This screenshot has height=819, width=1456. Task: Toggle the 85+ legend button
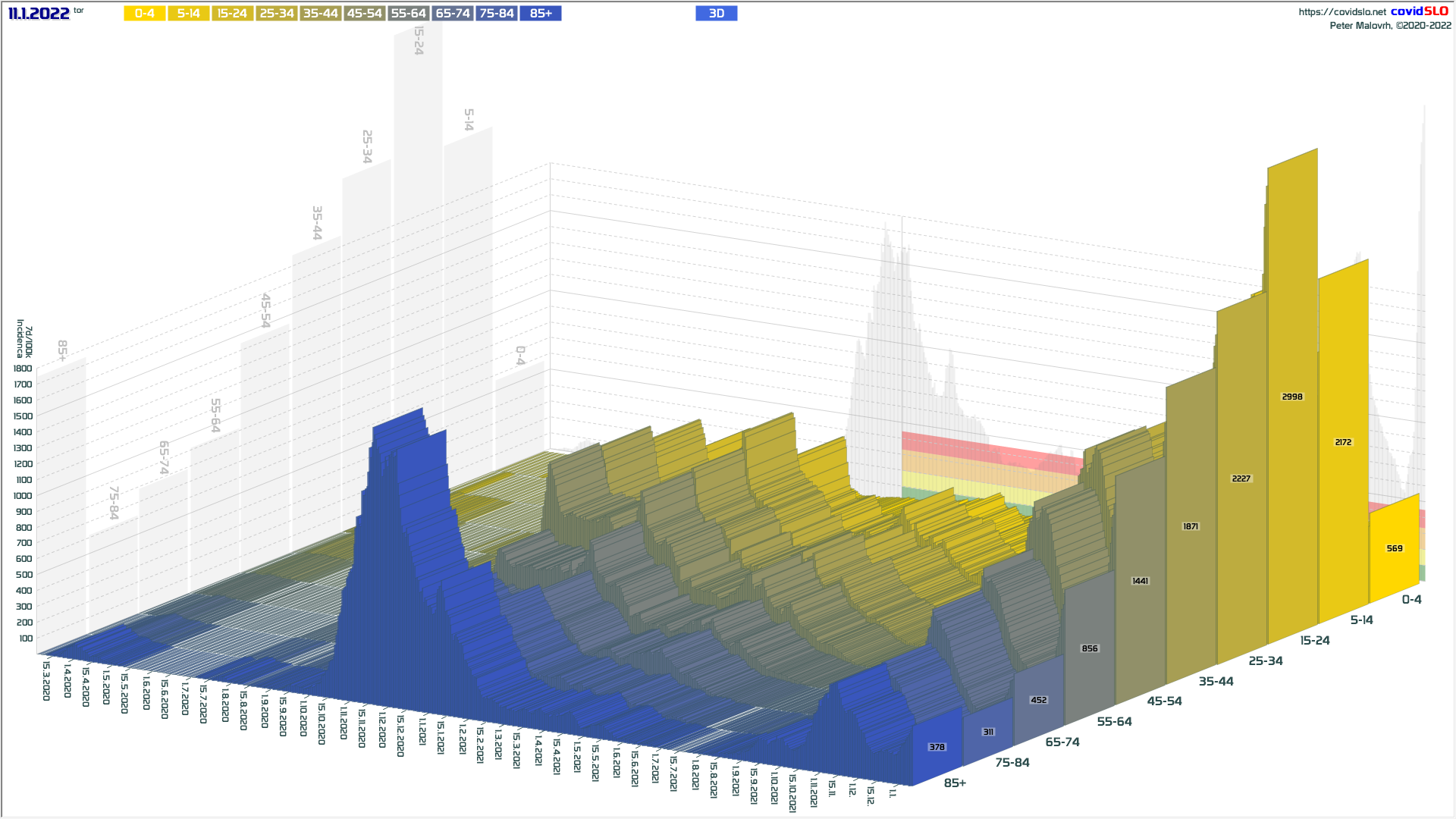[x=541, y=14]
